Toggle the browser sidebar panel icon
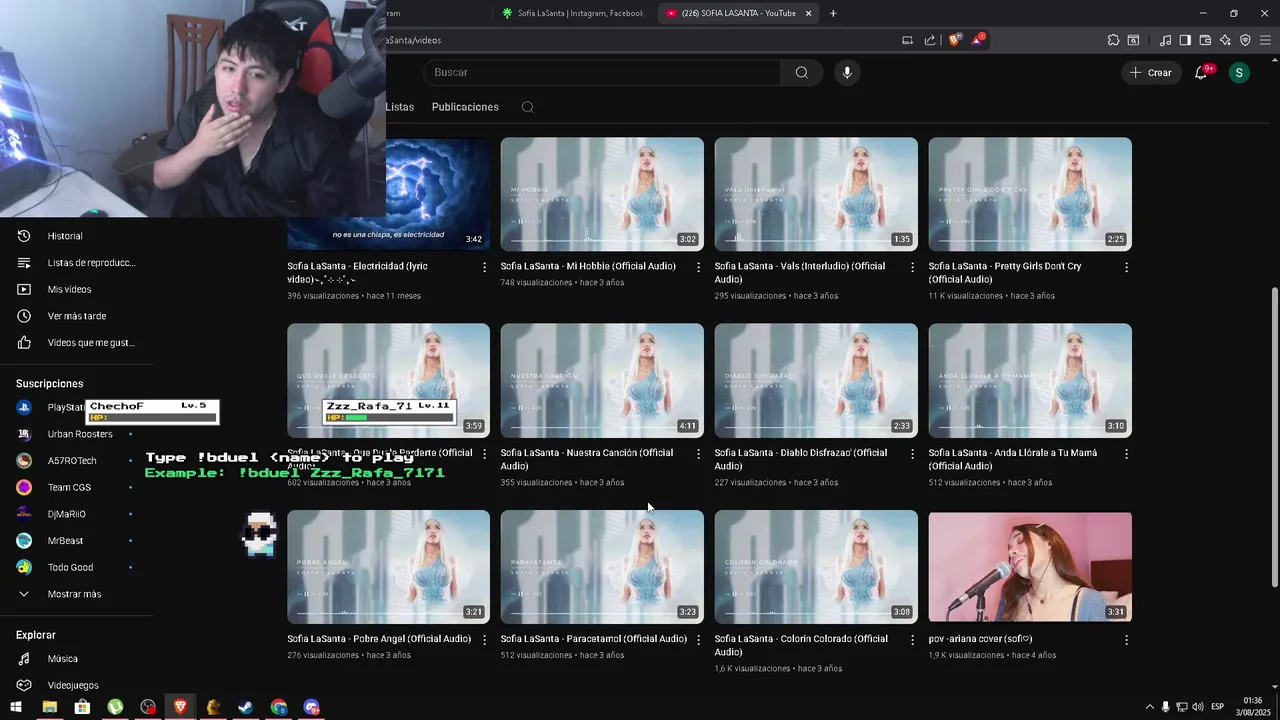 pyautogui.click(x=1185, y=40)
